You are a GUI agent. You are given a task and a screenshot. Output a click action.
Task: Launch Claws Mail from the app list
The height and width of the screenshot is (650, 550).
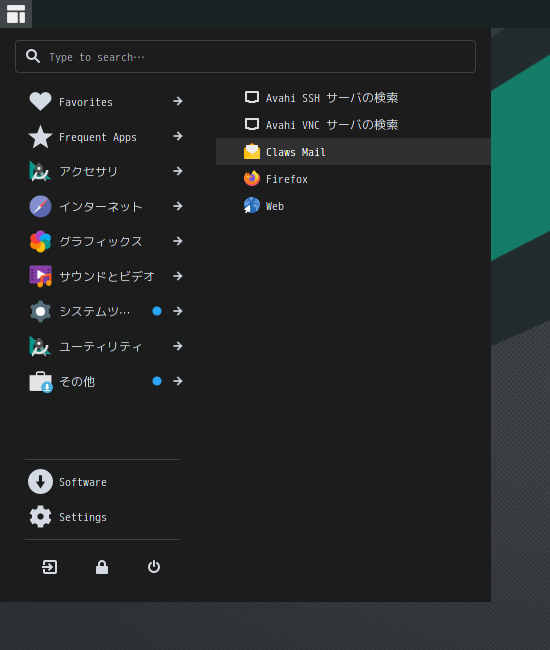click(x=353, y=152)
